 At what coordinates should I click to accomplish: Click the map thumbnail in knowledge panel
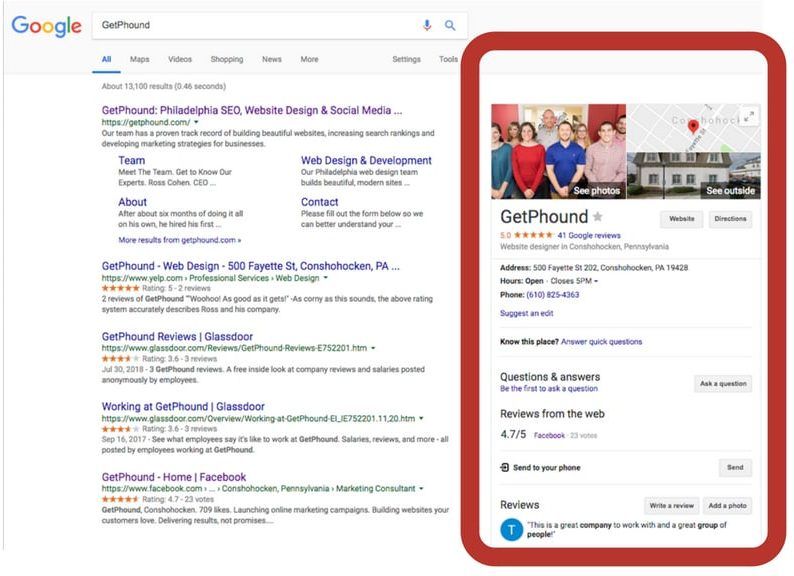tap(694, 128)
